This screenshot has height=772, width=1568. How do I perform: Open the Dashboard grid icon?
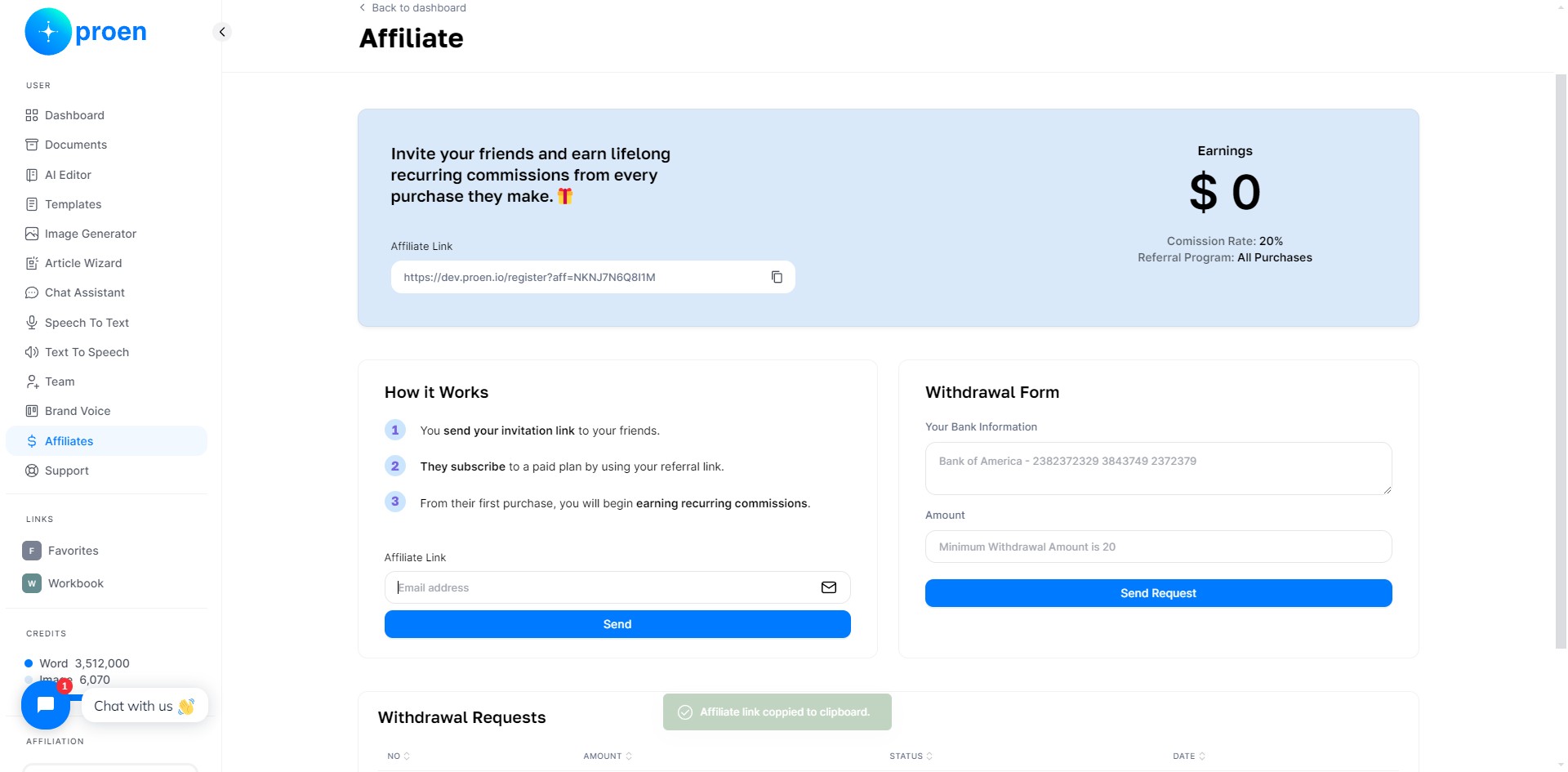32,115
